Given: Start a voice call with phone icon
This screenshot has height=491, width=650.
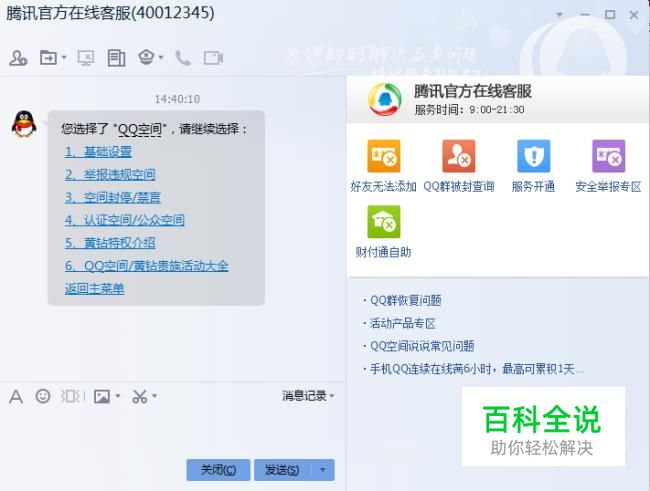Looking at the screenshot, I should tap(183, 58).
